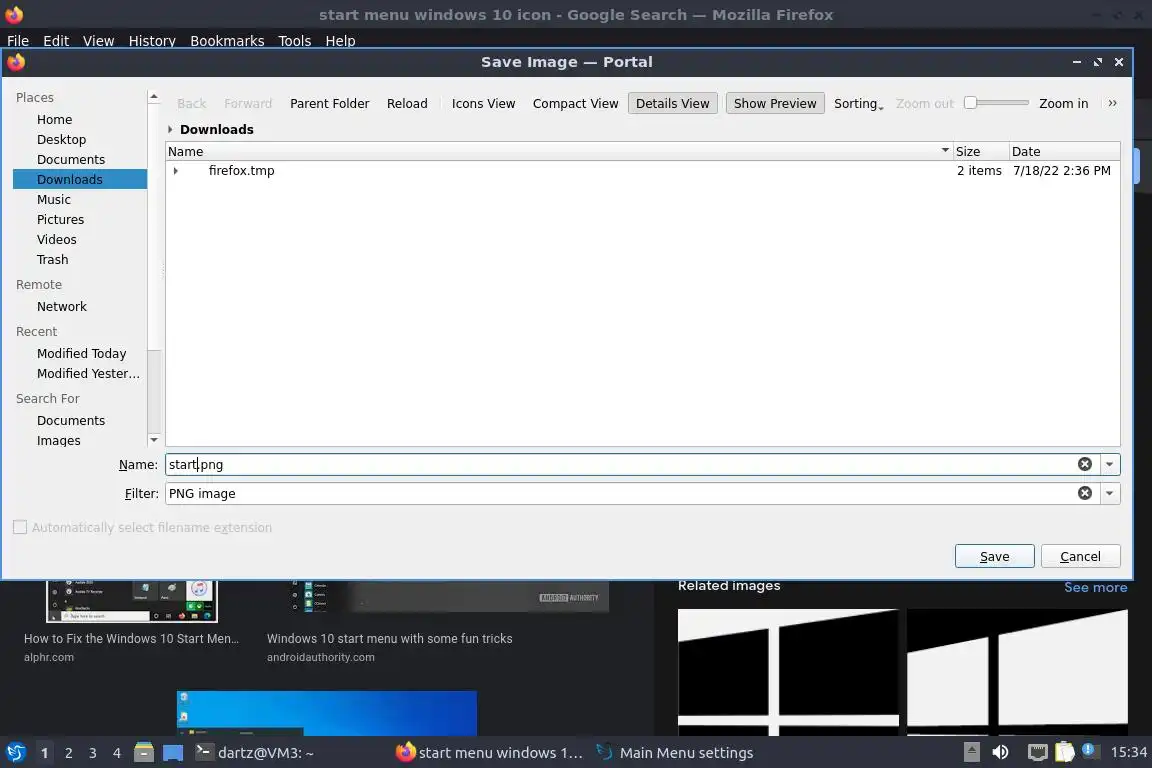
Task: Open Firefox Help menu
Action: click(340, 41)
